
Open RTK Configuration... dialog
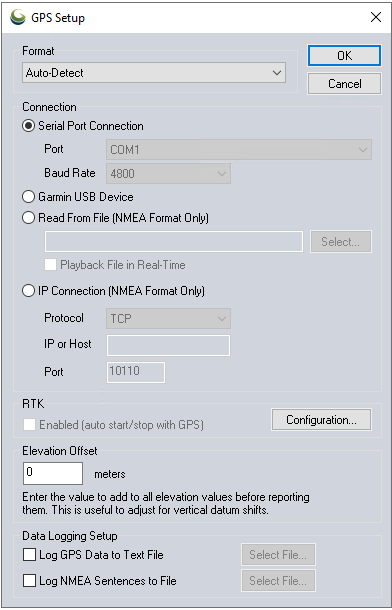pos(321,420)
